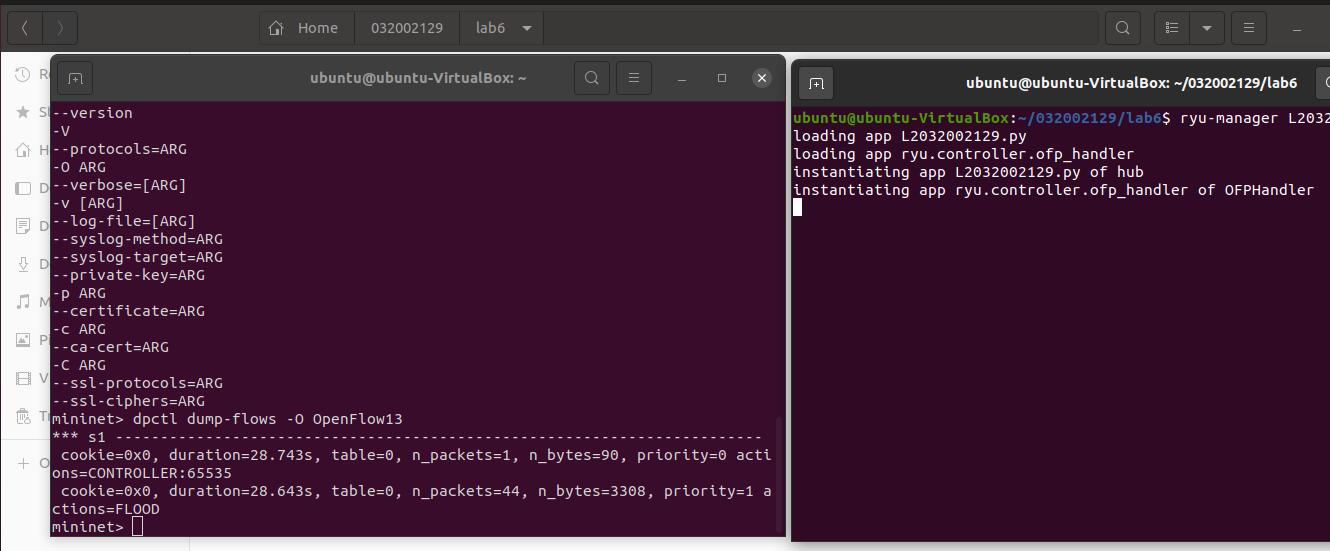
Task: Open the file manager hamburger menu
Action: 1249,28
